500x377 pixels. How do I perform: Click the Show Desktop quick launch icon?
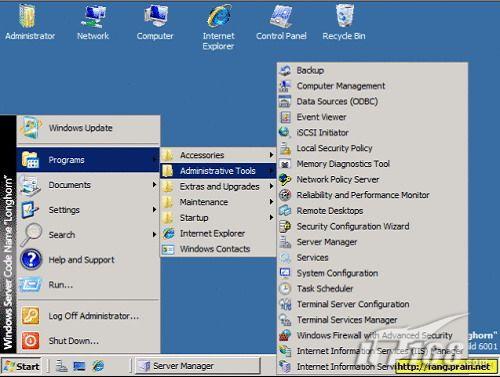click(x=79, y=366)
